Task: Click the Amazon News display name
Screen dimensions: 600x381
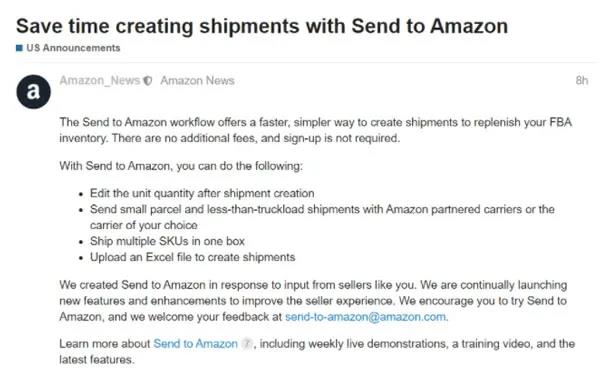Action: point(197,81)
